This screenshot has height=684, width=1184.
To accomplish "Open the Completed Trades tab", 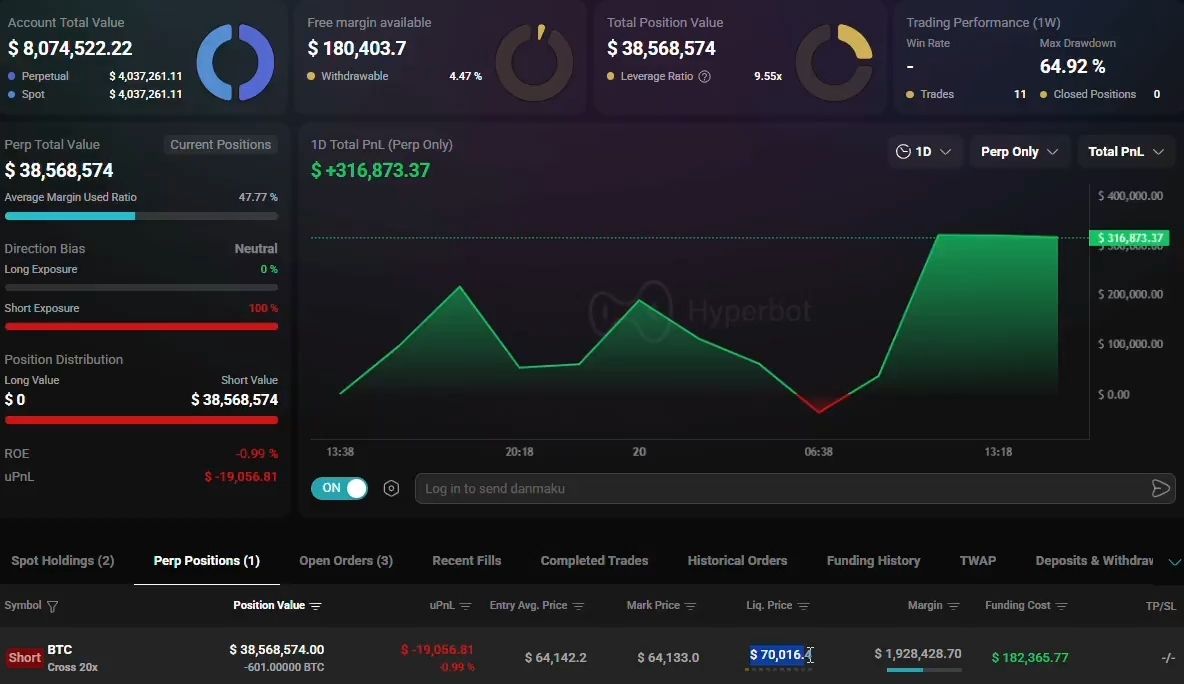I will pyautogui.click(x=594, y=561).
